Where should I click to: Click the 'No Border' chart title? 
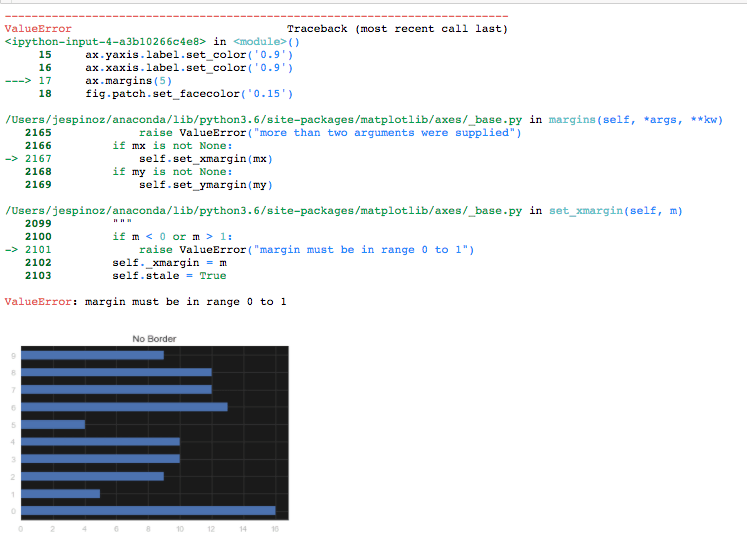154,339
